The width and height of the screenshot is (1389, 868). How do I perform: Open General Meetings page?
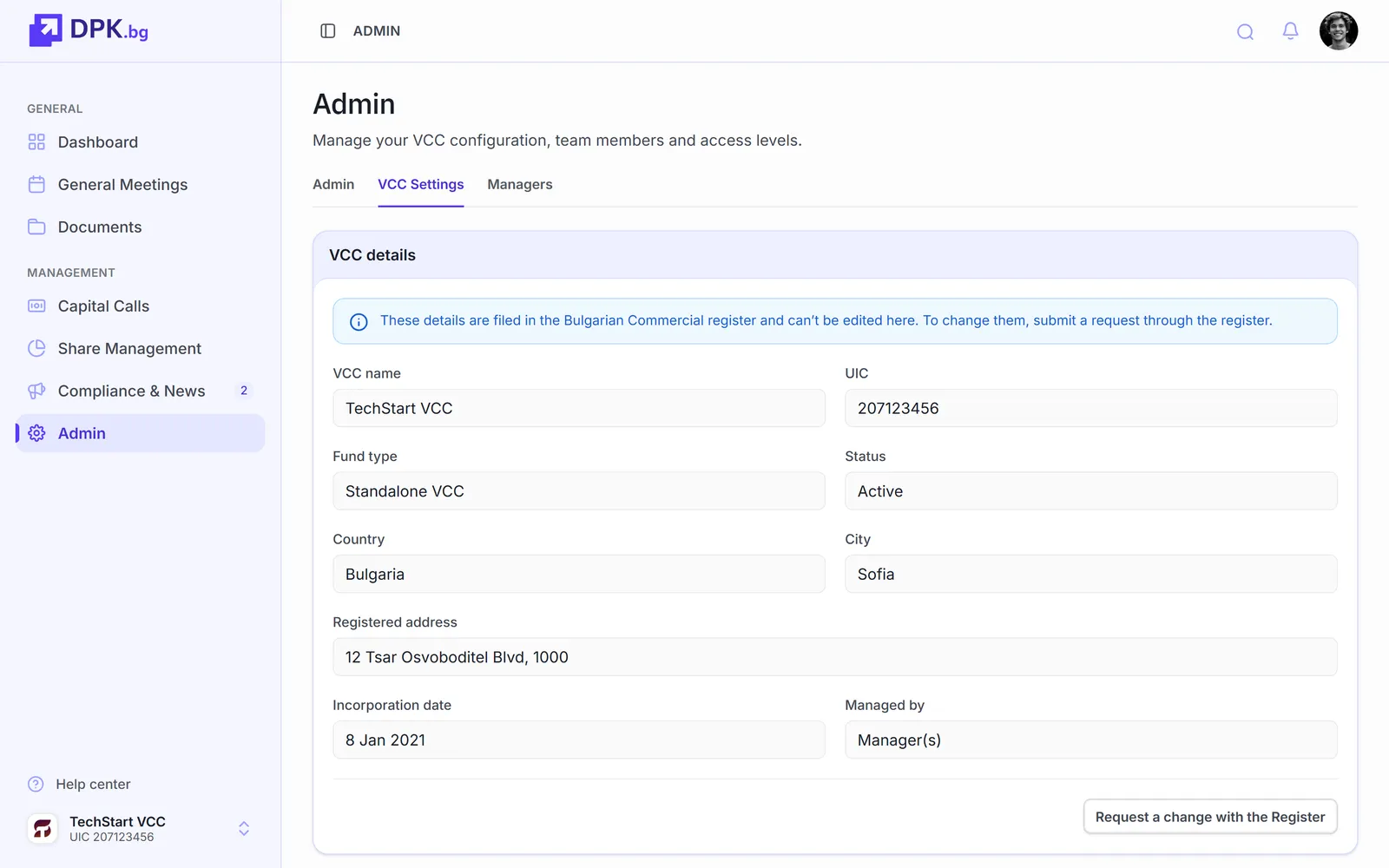(x=140, y=184)
